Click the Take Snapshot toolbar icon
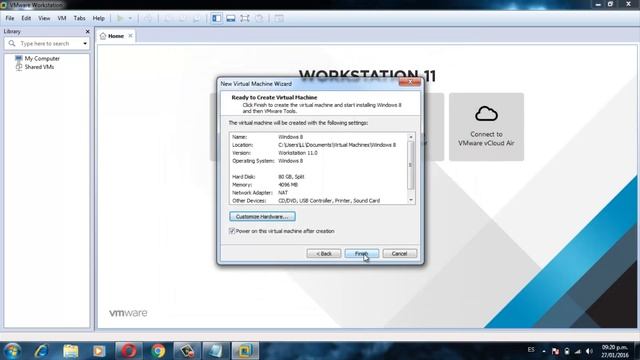This screenshot has height=360, width=640. tap(167, 18)
